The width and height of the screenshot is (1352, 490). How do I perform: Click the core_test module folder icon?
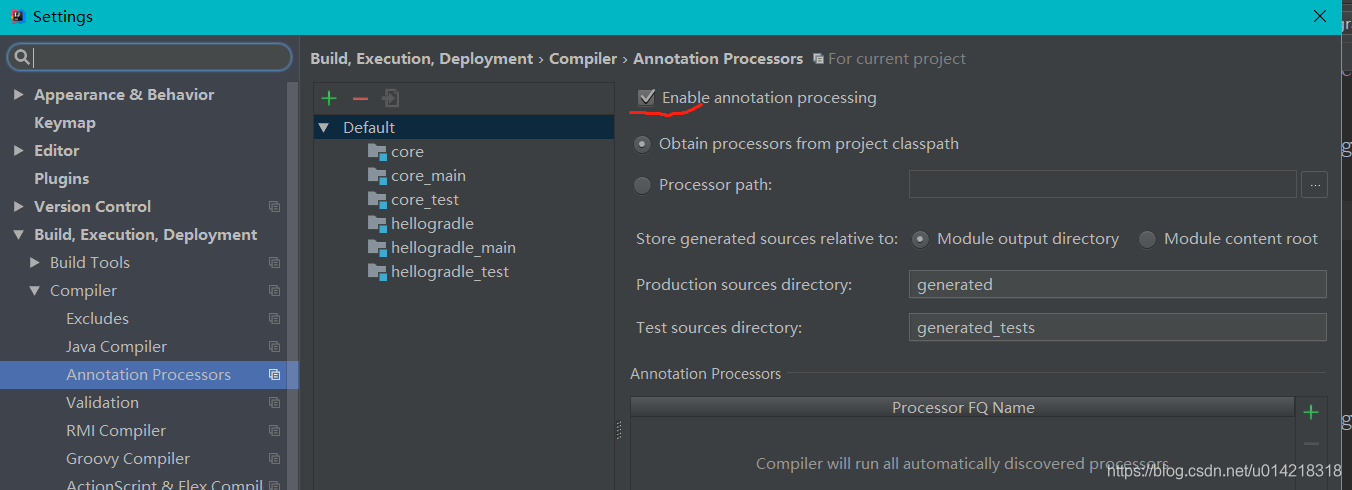coord(377,199)
